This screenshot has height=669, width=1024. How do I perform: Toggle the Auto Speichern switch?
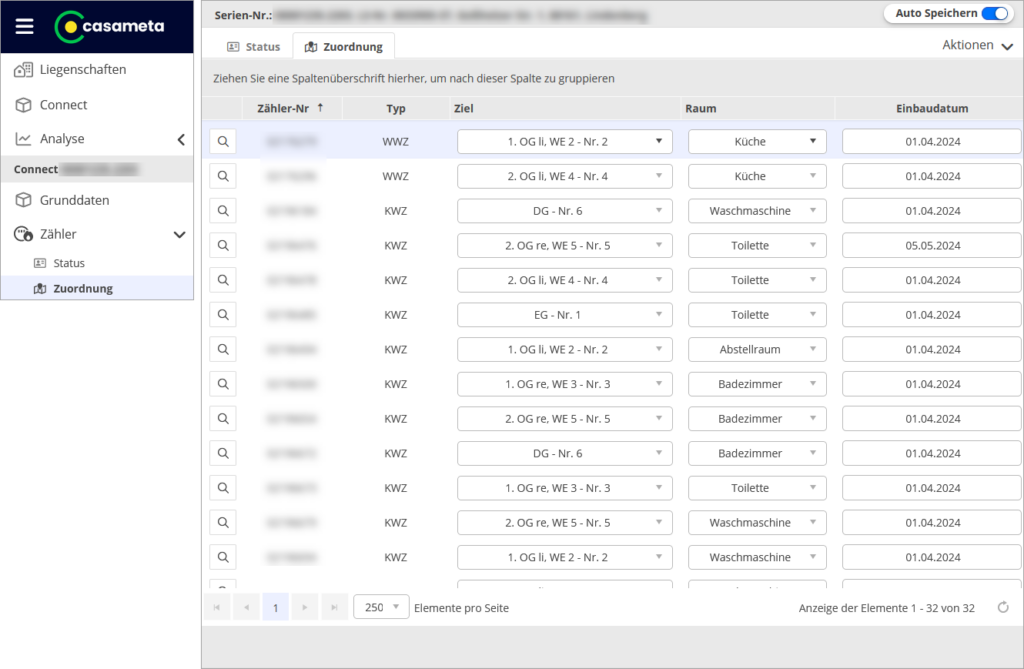click(995, 14)
